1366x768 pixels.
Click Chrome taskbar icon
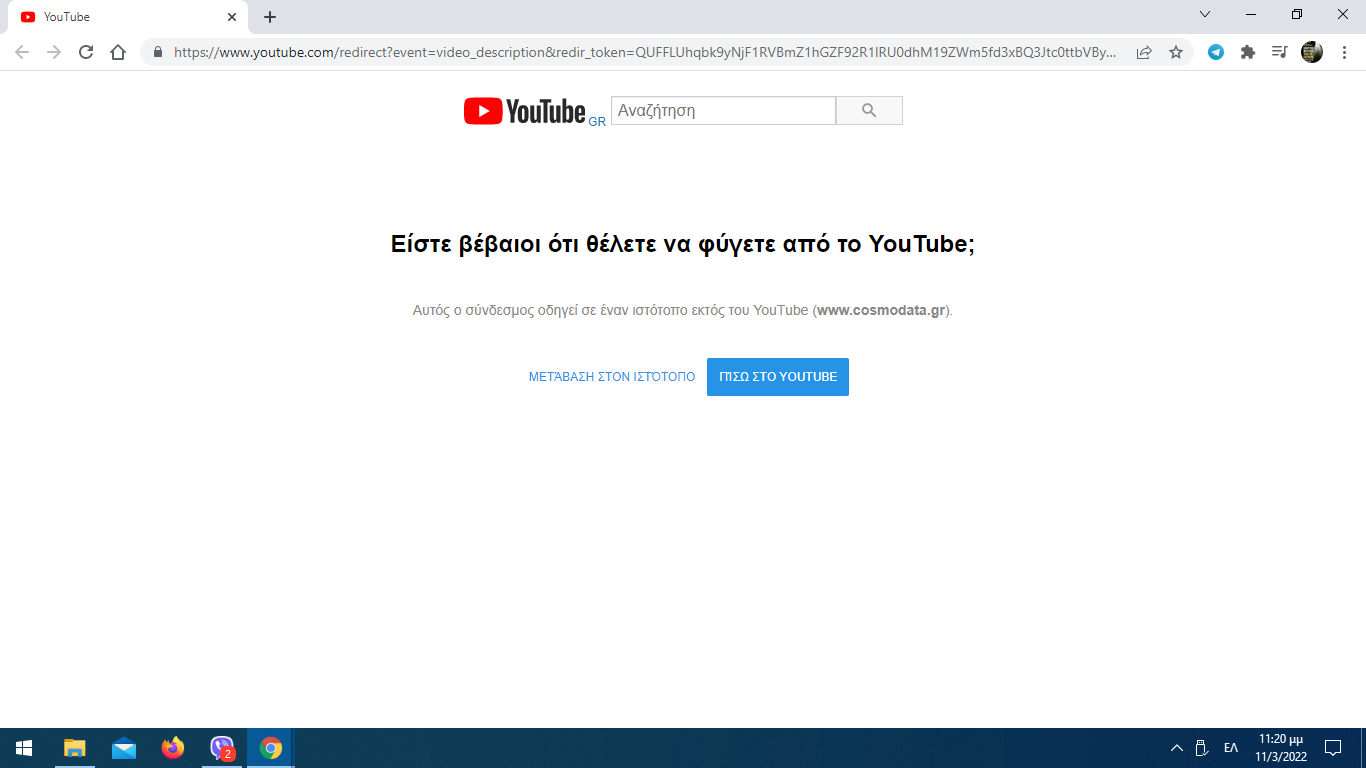(271, 748)
